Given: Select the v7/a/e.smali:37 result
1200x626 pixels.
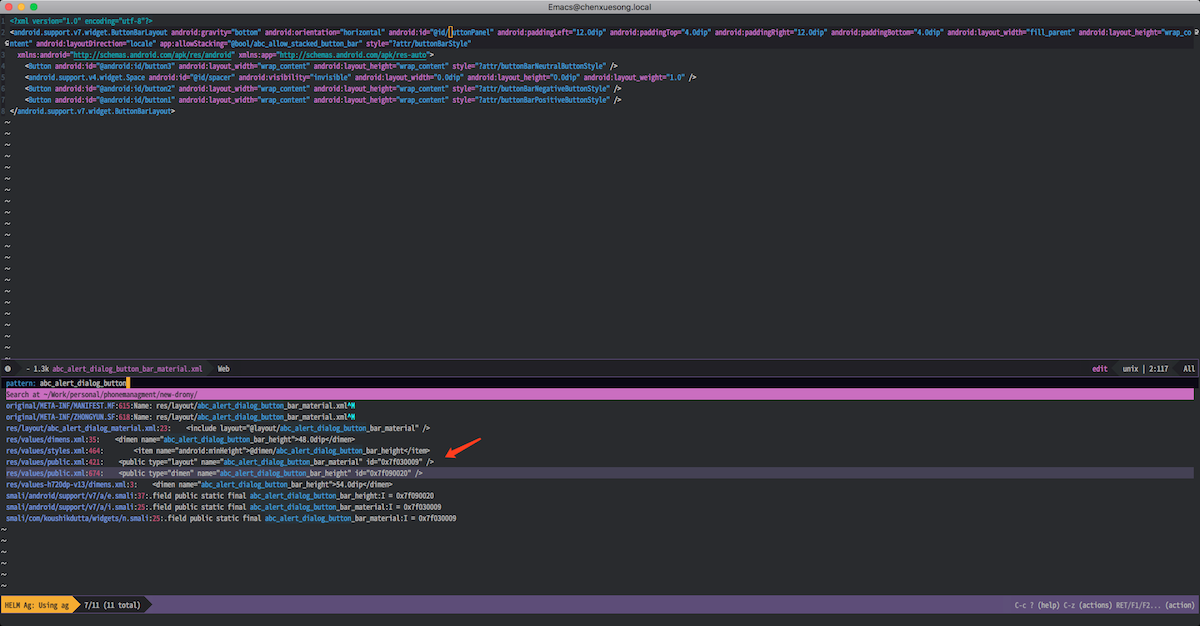Looking at the screenshot, I should (219, 495).
